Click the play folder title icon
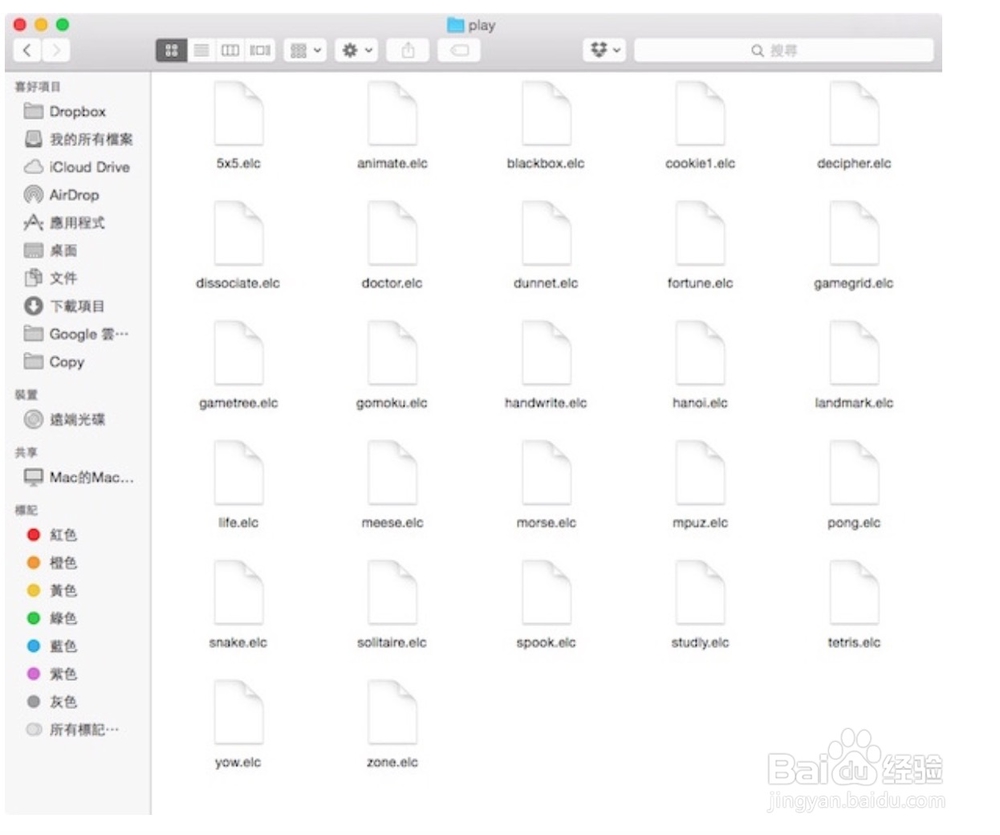1000x835 pixels. click(x=455, y=25)
